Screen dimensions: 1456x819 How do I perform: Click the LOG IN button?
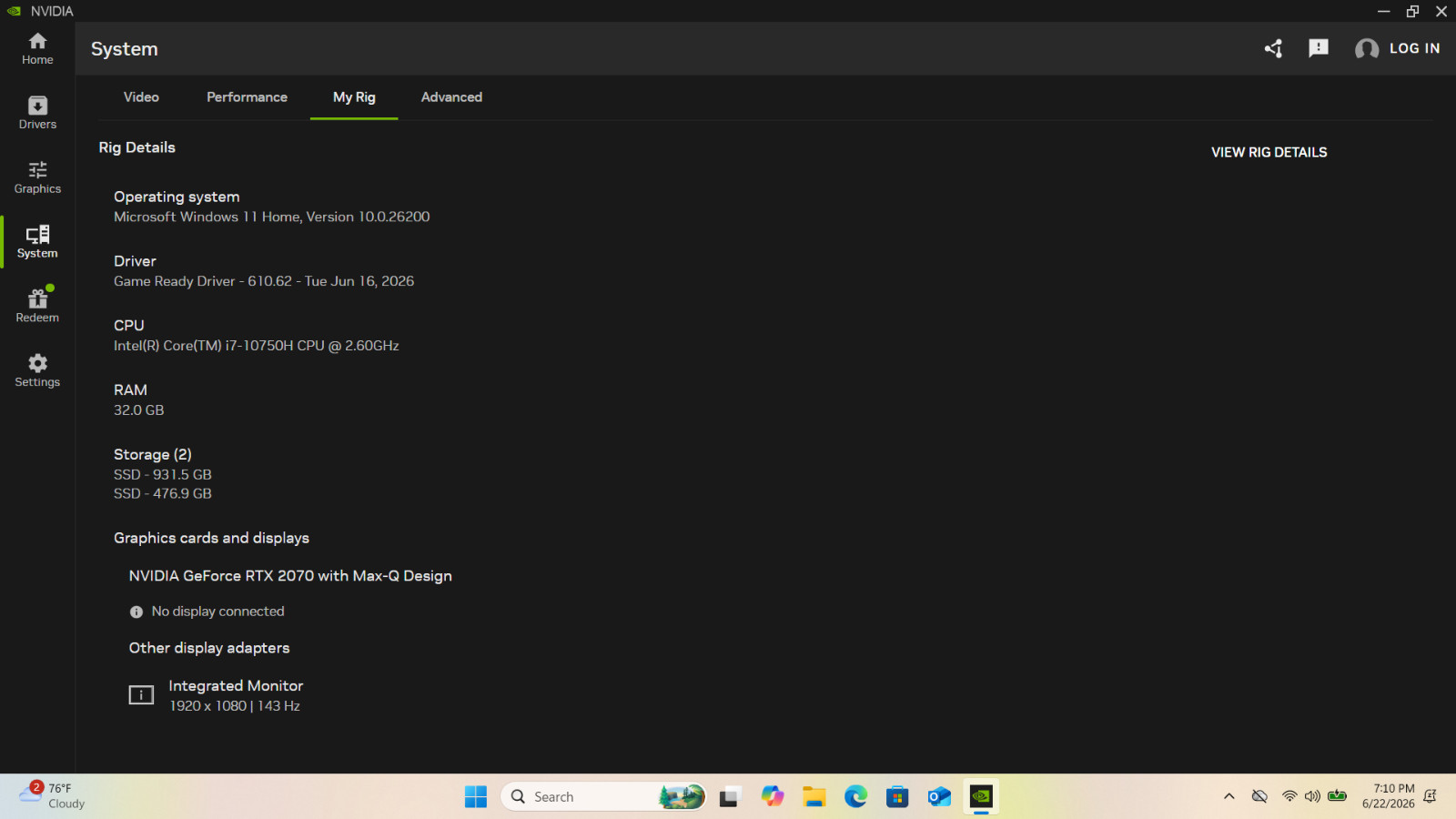click(x=1414, y=48)
